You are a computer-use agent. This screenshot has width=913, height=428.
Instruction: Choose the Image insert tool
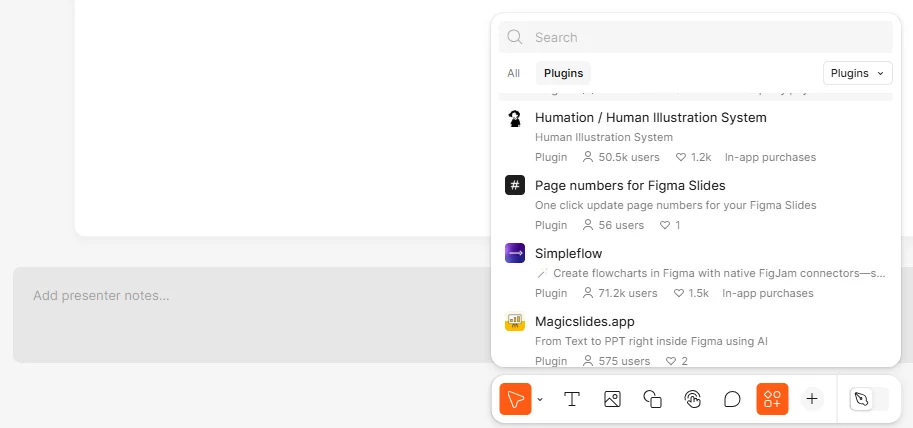pos(612,399)
